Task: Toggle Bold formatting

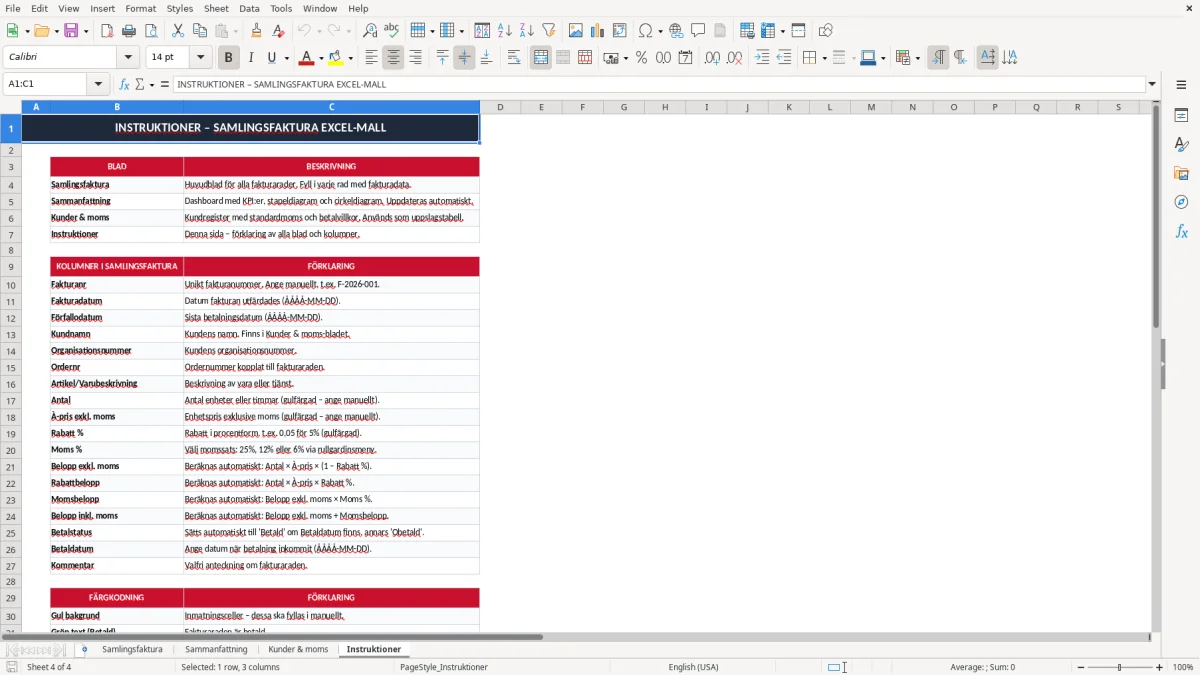Action: [229, 58]
